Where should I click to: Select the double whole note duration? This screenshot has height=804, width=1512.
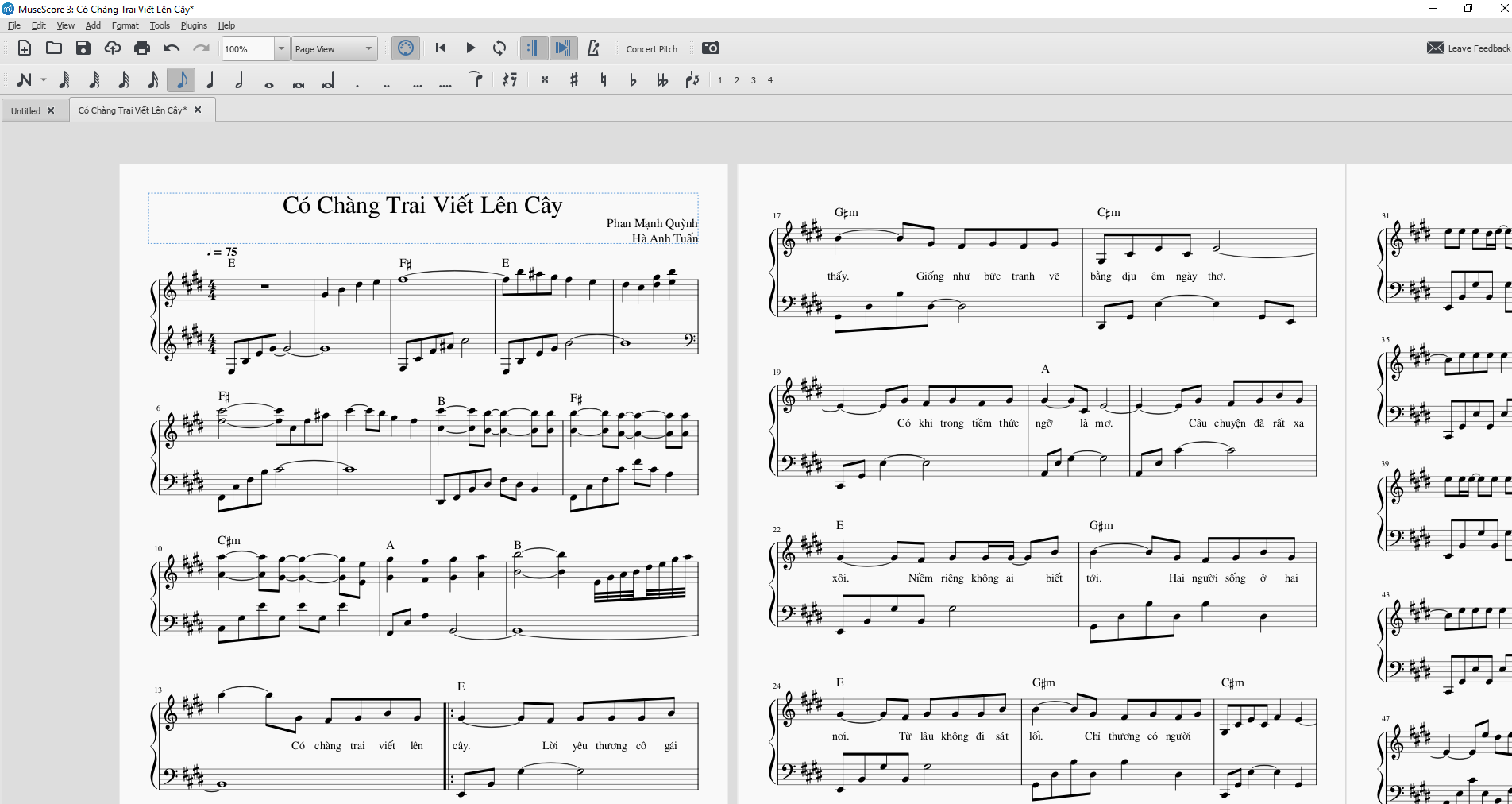(x=299, y=83)
